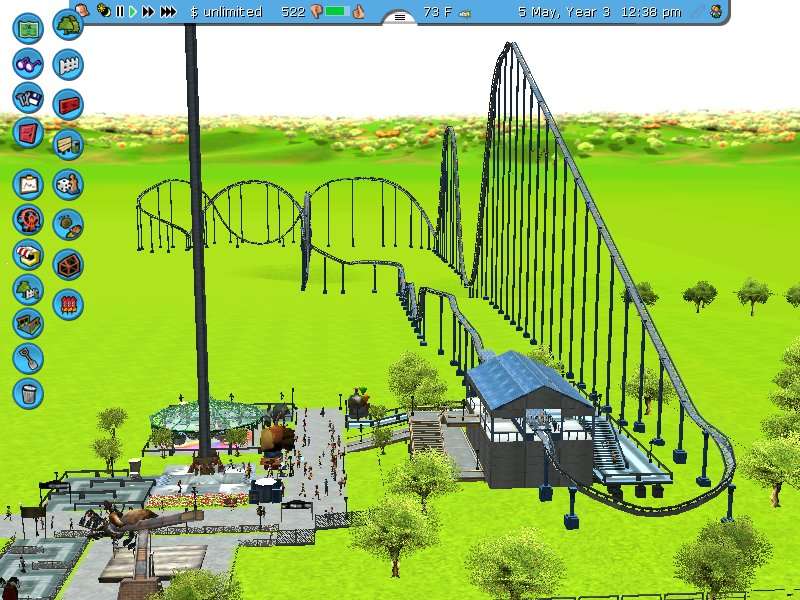The image size is (800, 600).
Task: Click the green park rating bar
Action: [x=336, y=12]
